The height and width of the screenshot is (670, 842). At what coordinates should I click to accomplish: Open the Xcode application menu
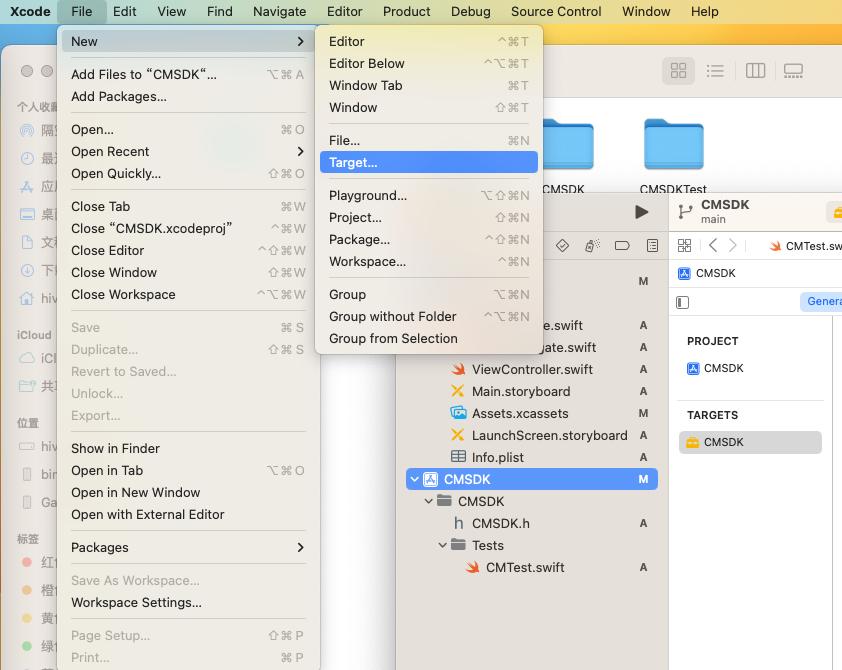(x=30, y=11)
